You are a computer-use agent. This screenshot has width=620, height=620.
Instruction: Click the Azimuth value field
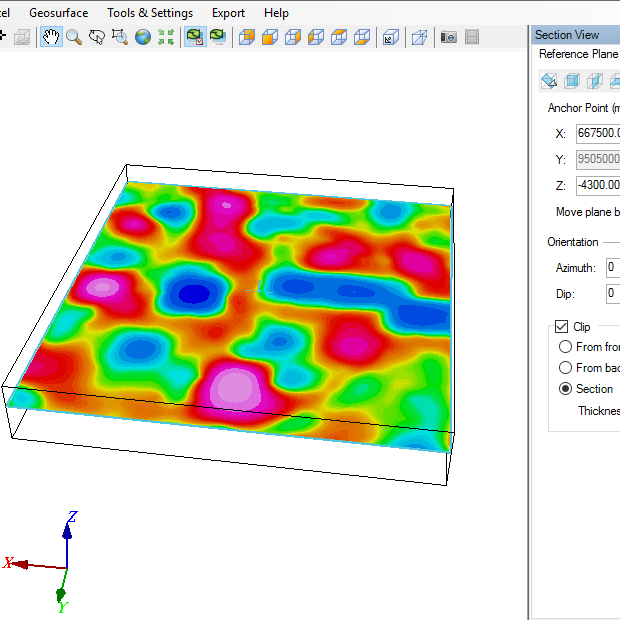(612, 268)
